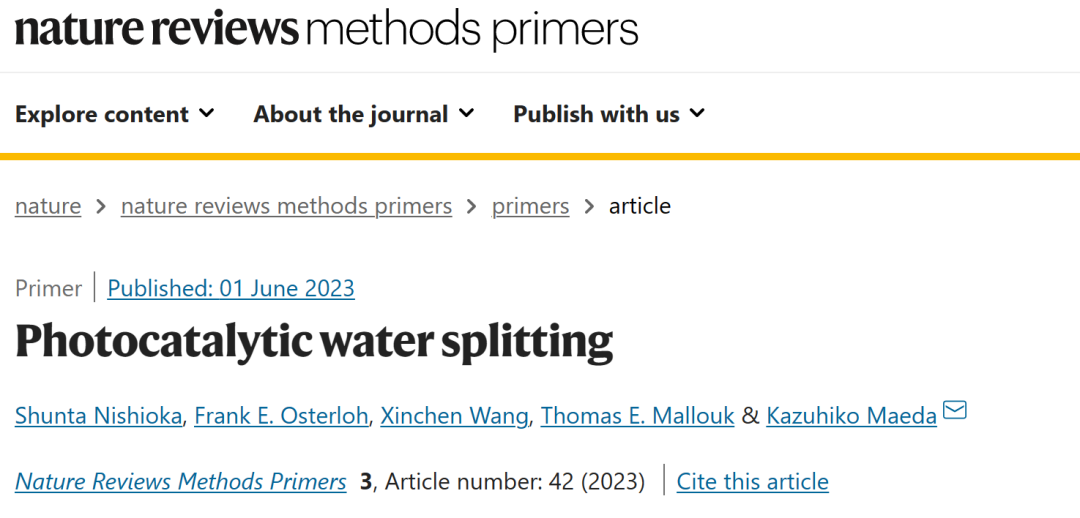The height and width of the screenshot is (518, 1080).
Task: Open author Frank E. Osterloh's details
Action: (x=281, y=415)
